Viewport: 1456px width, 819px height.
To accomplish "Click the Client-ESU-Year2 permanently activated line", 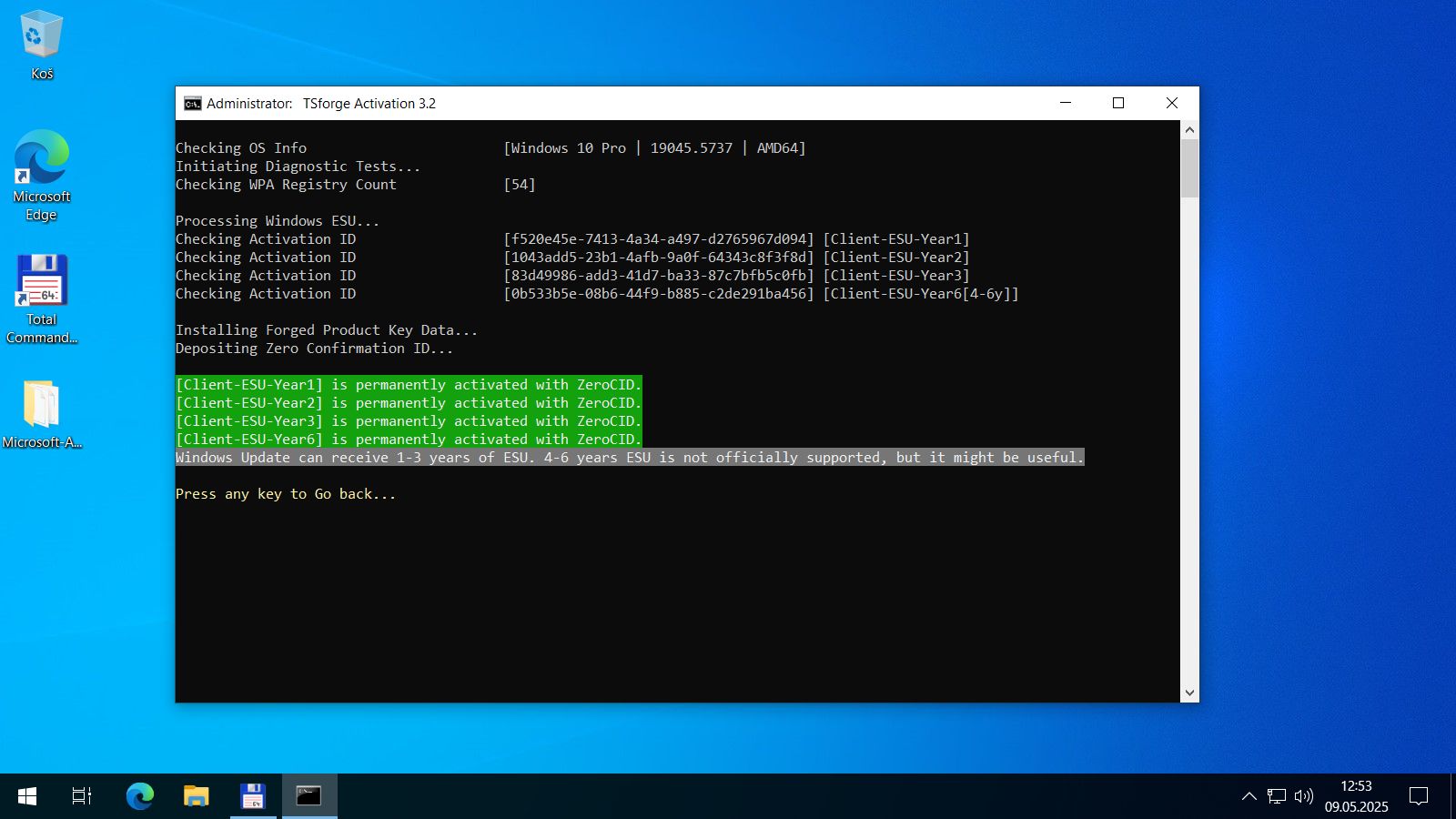I will coord(409,403).
